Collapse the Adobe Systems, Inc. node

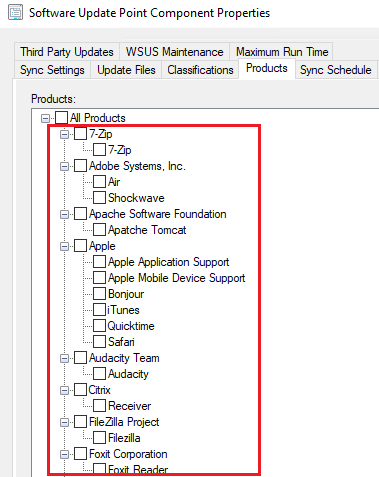pyautogui.click(x=64, y=166)
